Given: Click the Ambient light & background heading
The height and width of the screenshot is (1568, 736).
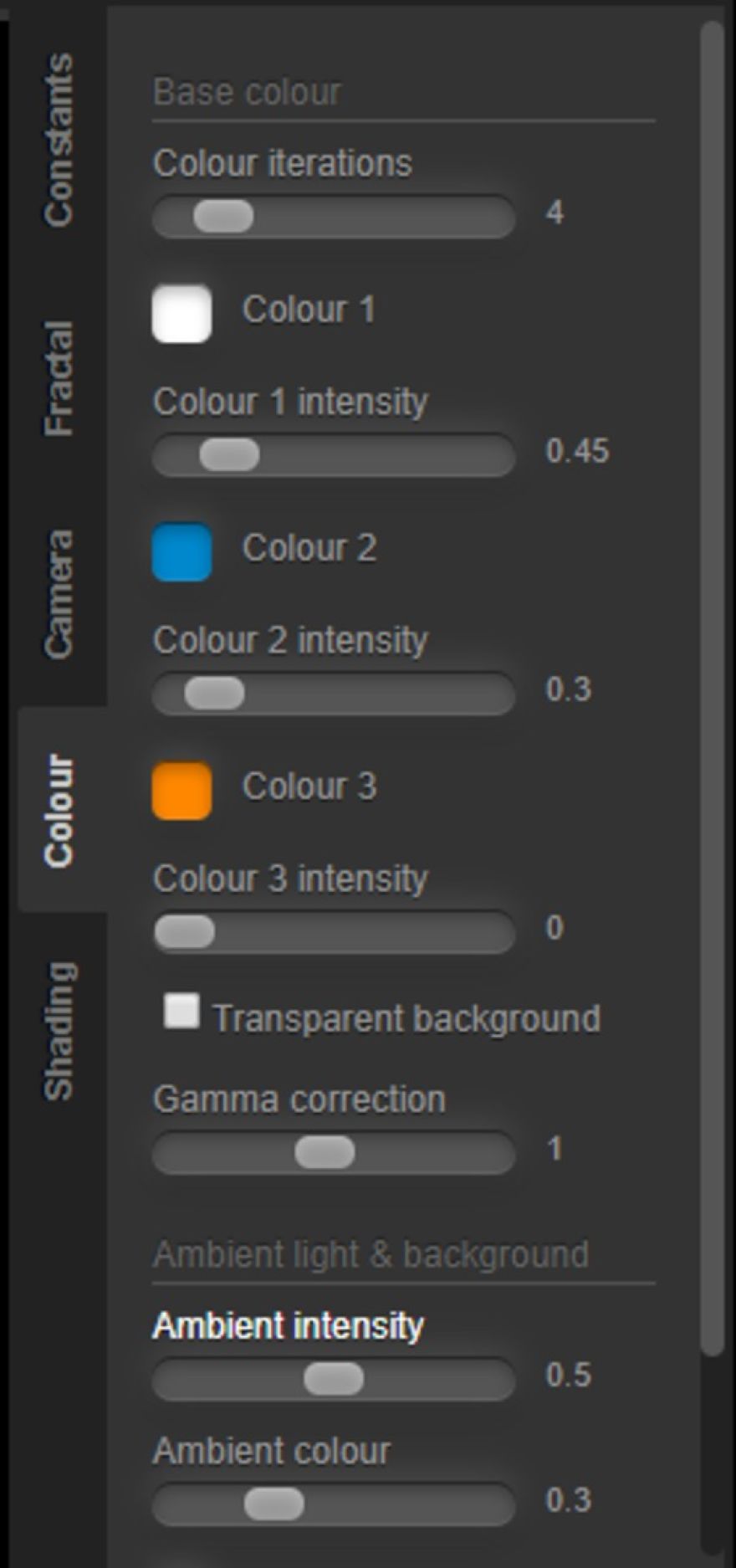Looking at the screenshot, I should [x=371, y=1254].
